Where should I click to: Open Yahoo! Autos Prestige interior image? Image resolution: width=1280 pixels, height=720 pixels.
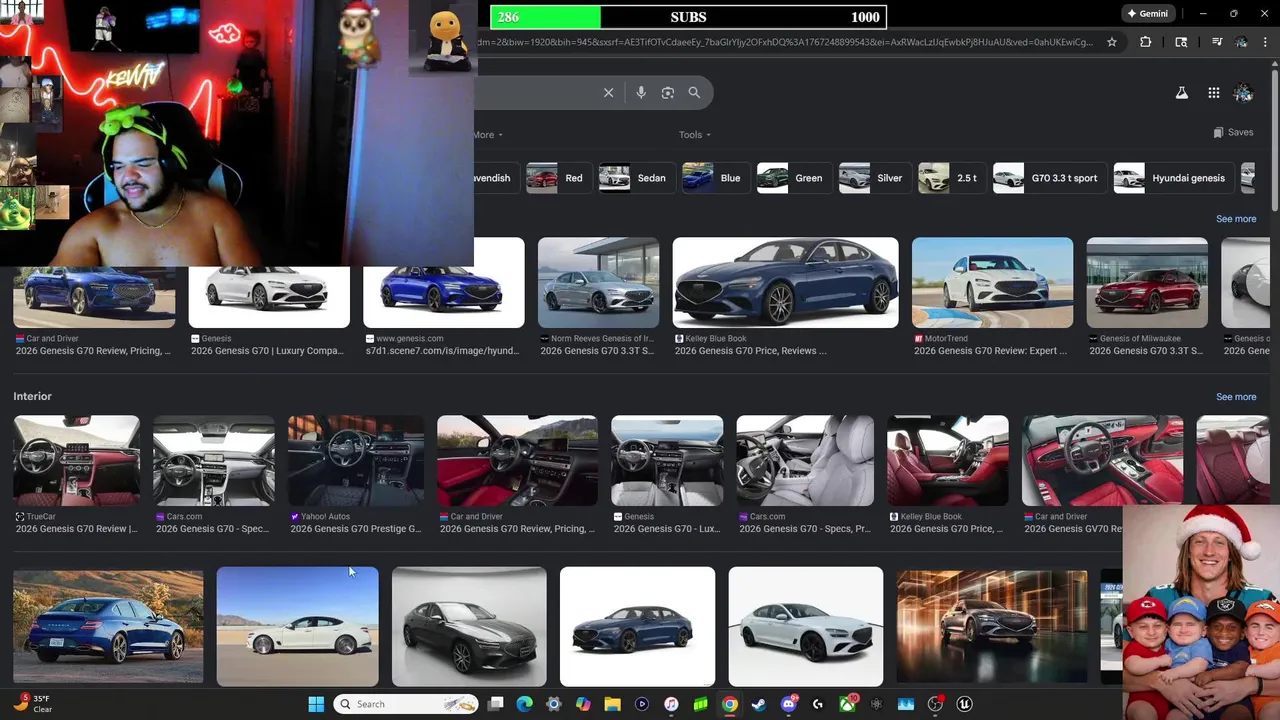[x=355, y=461]
